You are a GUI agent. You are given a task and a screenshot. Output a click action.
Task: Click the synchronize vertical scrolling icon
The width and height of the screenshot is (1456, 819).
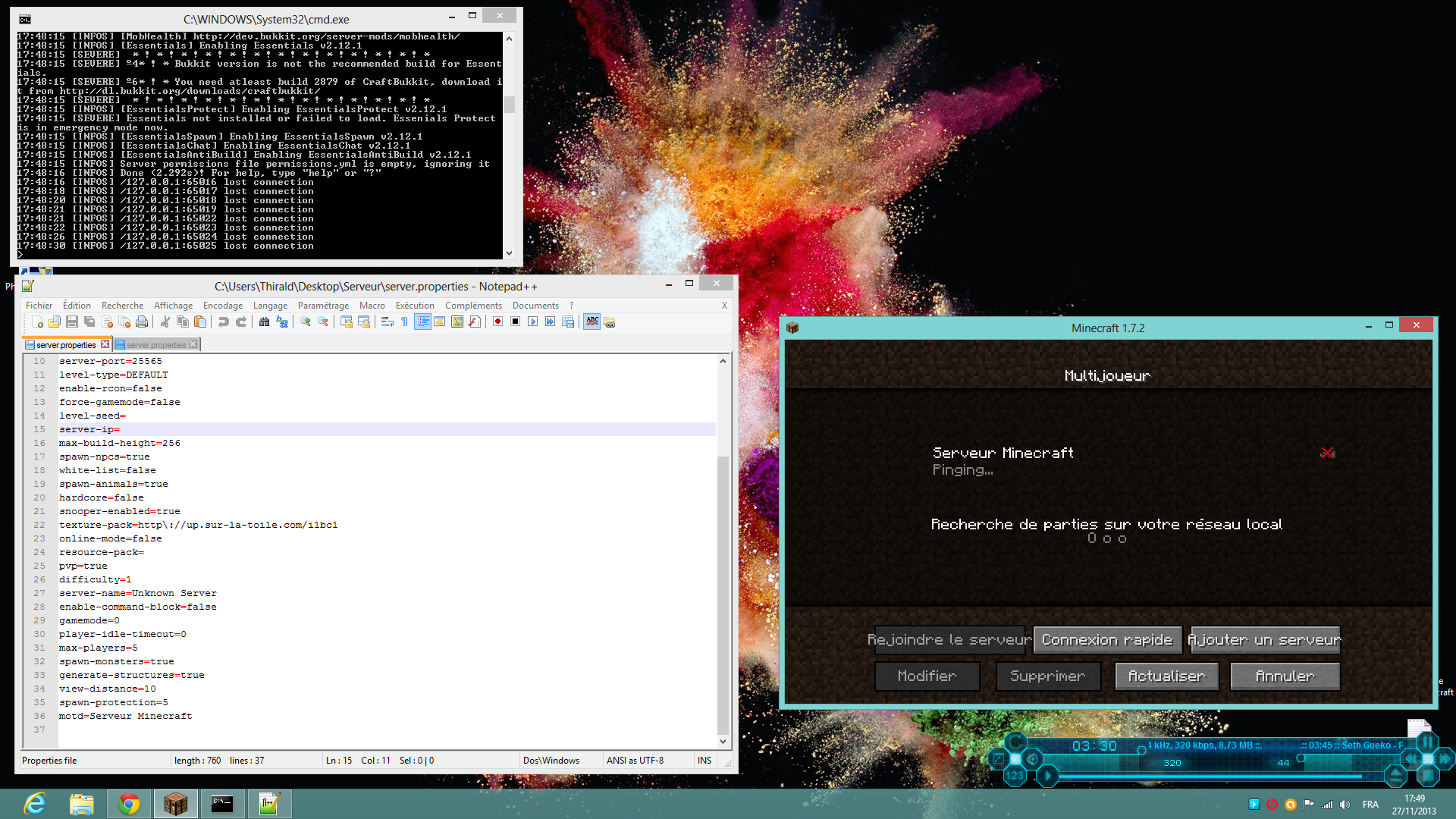(347, 322)
